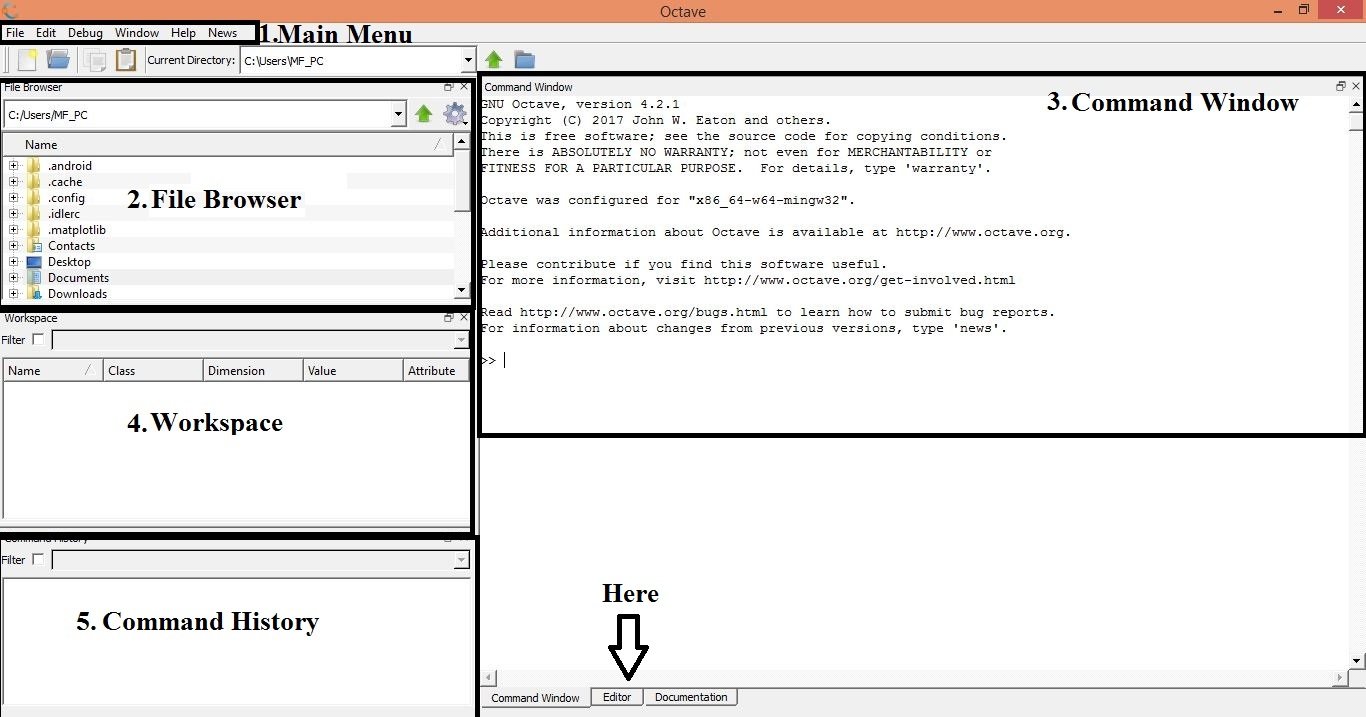
Task: Enable the Command History filter checkbox
Action: [x=38, y=560]
